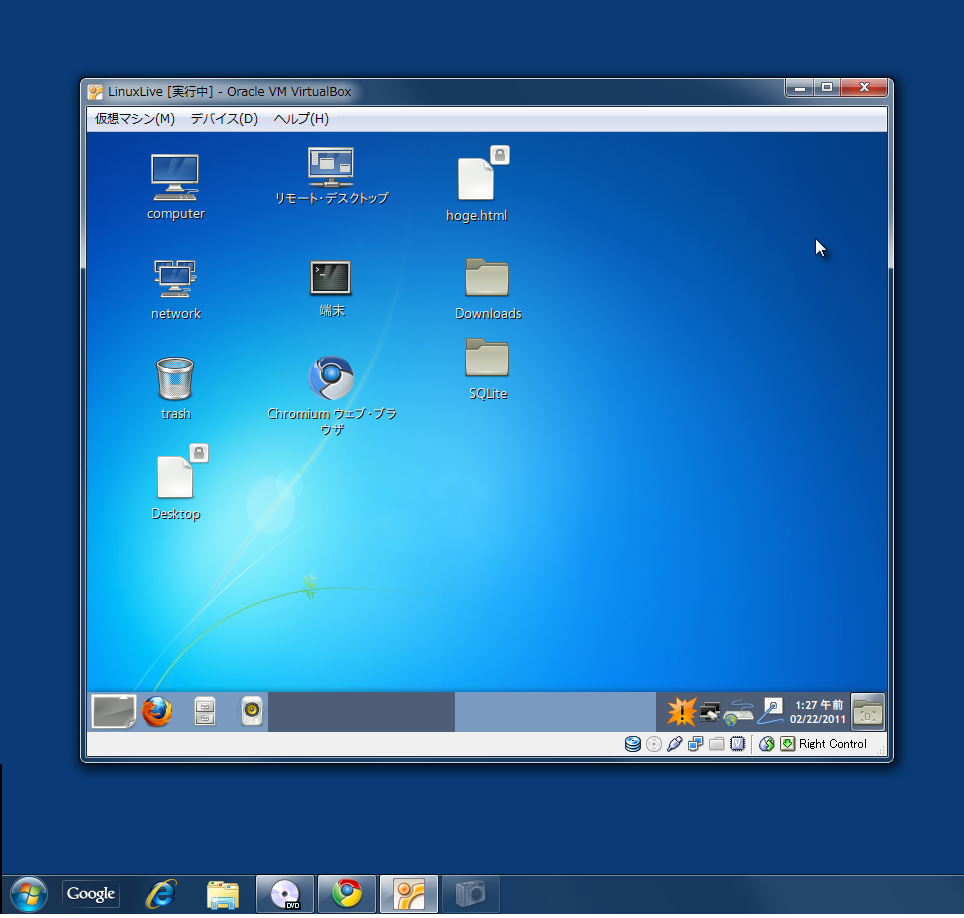Click the VirtualBox virtualization CPU chip indicator
This screenshot has width=964, height=918.
click(x=737, y=744)
